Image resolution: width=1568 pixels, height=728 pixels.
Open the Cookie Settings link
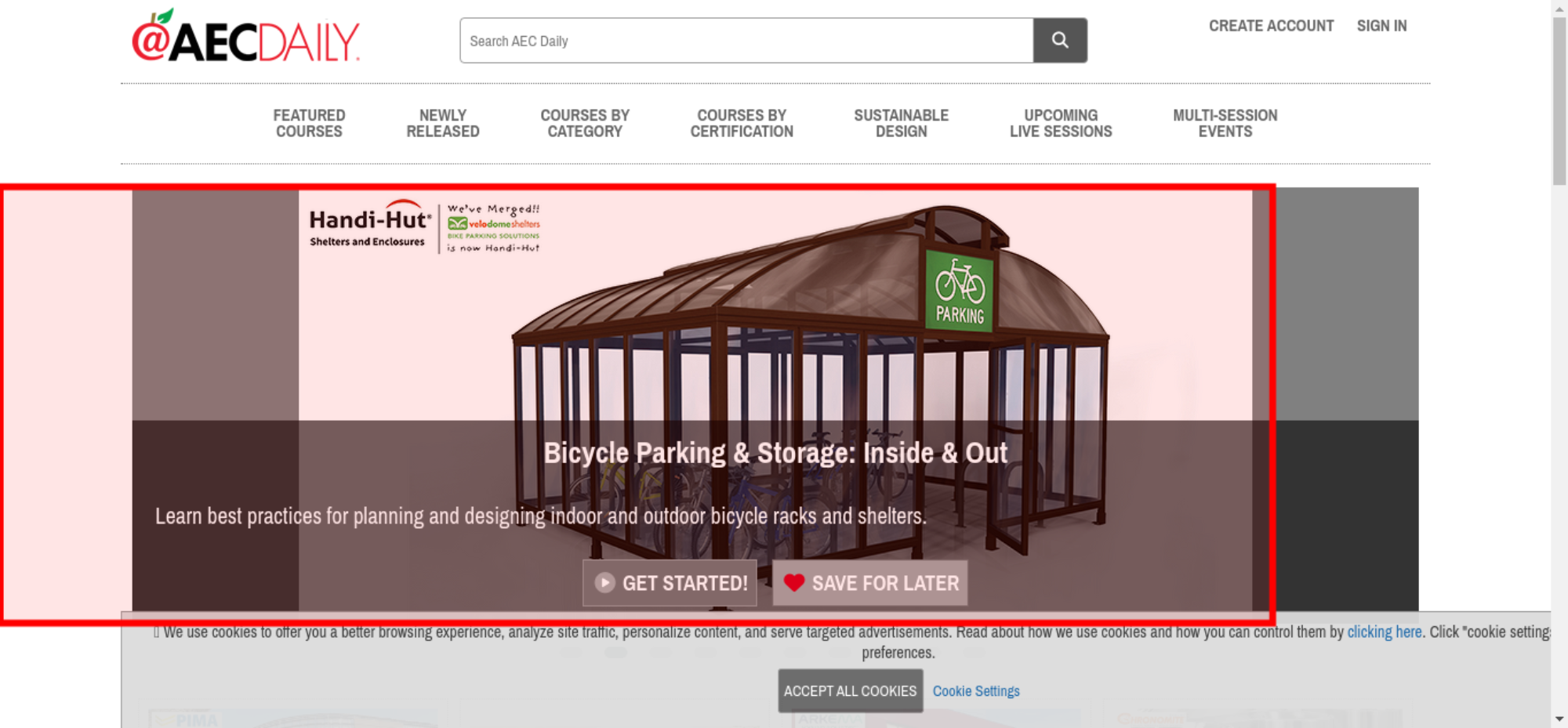[x=976, y=691]
